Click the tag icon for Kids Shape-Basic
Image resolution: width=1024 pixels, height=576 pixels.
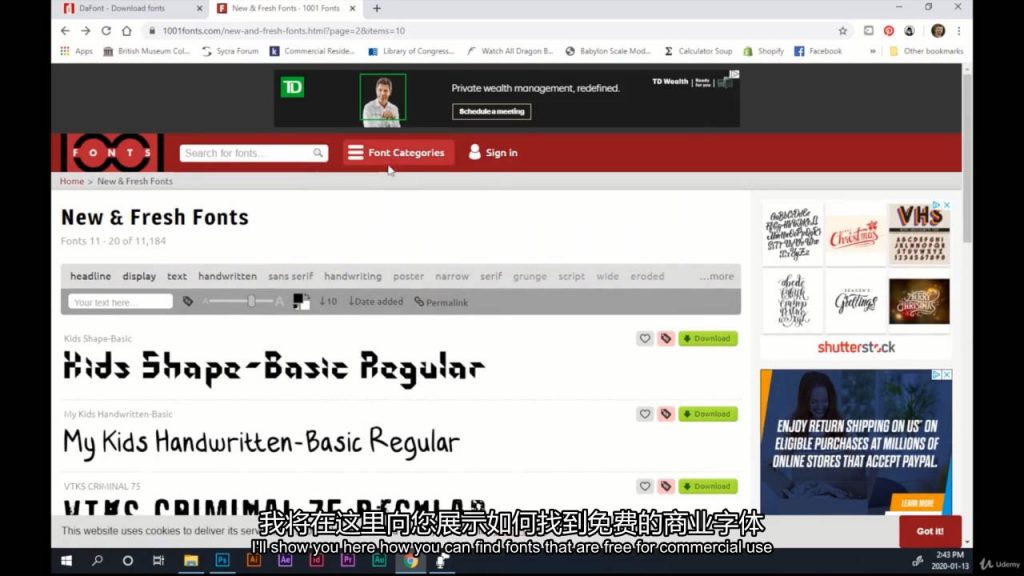(665, 338)
